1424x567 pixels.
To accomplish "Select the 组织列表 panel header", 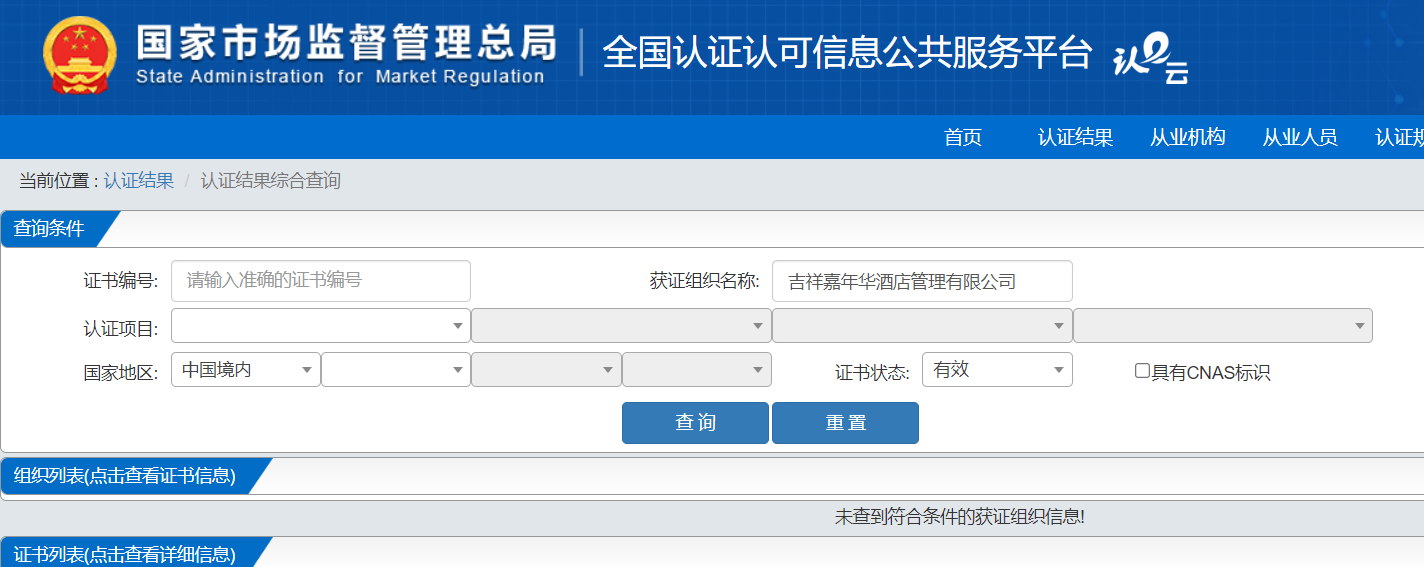I will (125, 476).
